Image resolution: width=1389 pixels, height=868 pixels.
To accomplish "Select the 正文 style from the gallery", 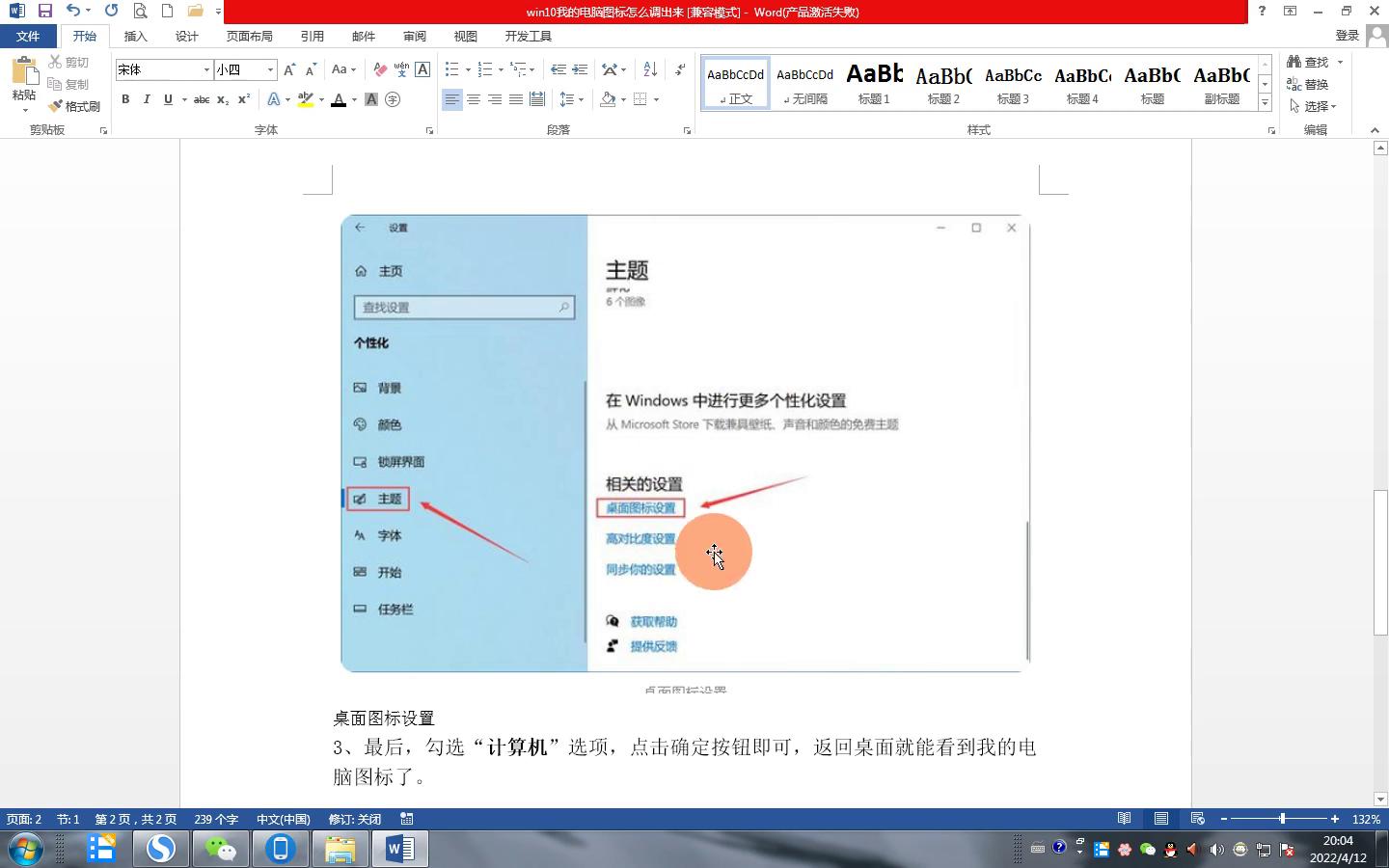I will [x=735, y=83].
